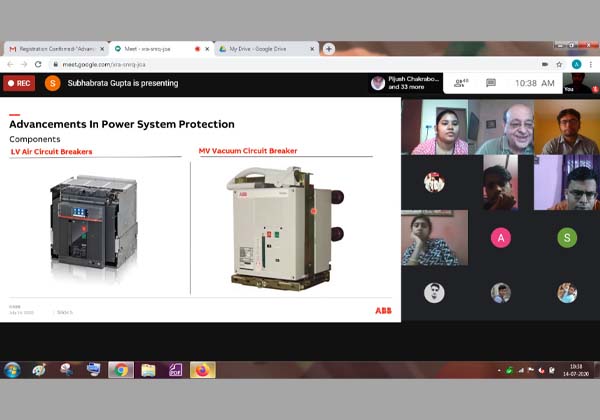Click the browser forward arrow

point(24,64)
